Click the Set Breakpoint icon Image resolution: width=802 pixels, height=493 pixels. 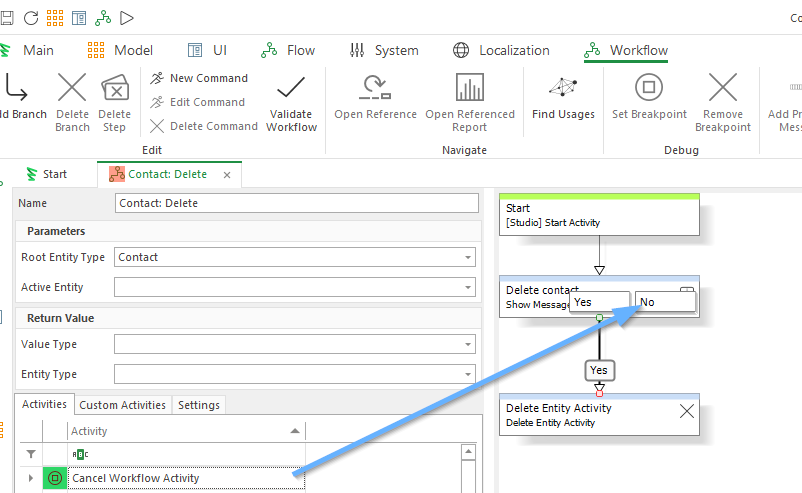coord(649,87)
